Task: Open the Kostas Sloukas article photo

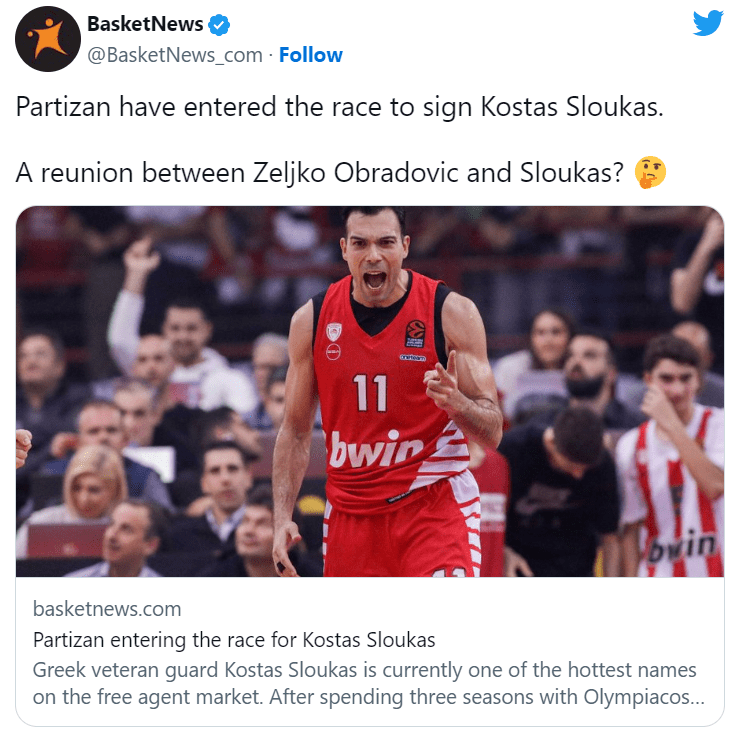Action: pos(370,391)
